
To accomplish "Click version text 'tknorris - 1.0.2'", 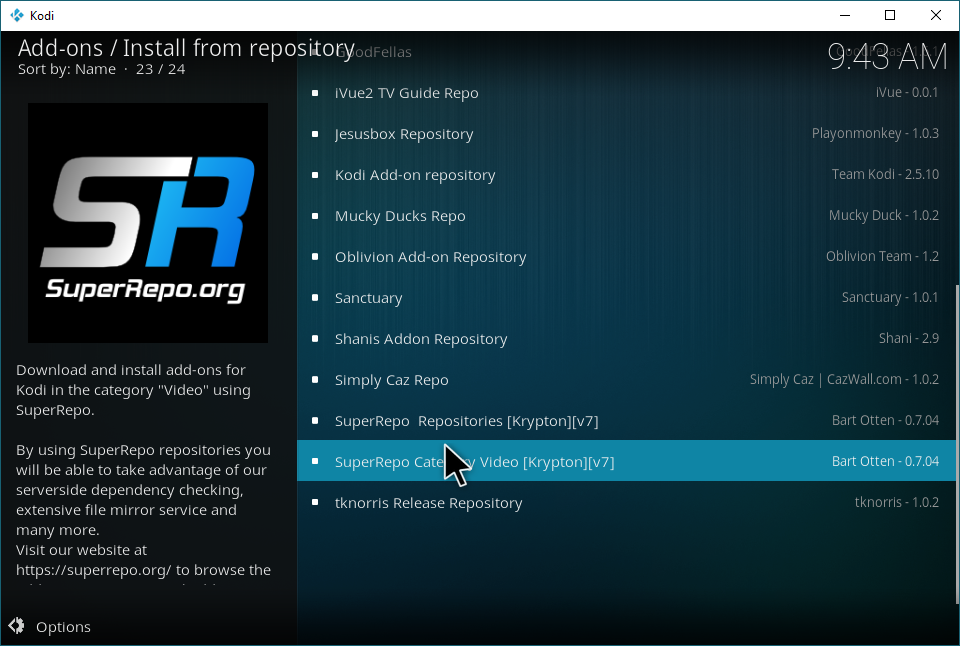I will [896, 503].
